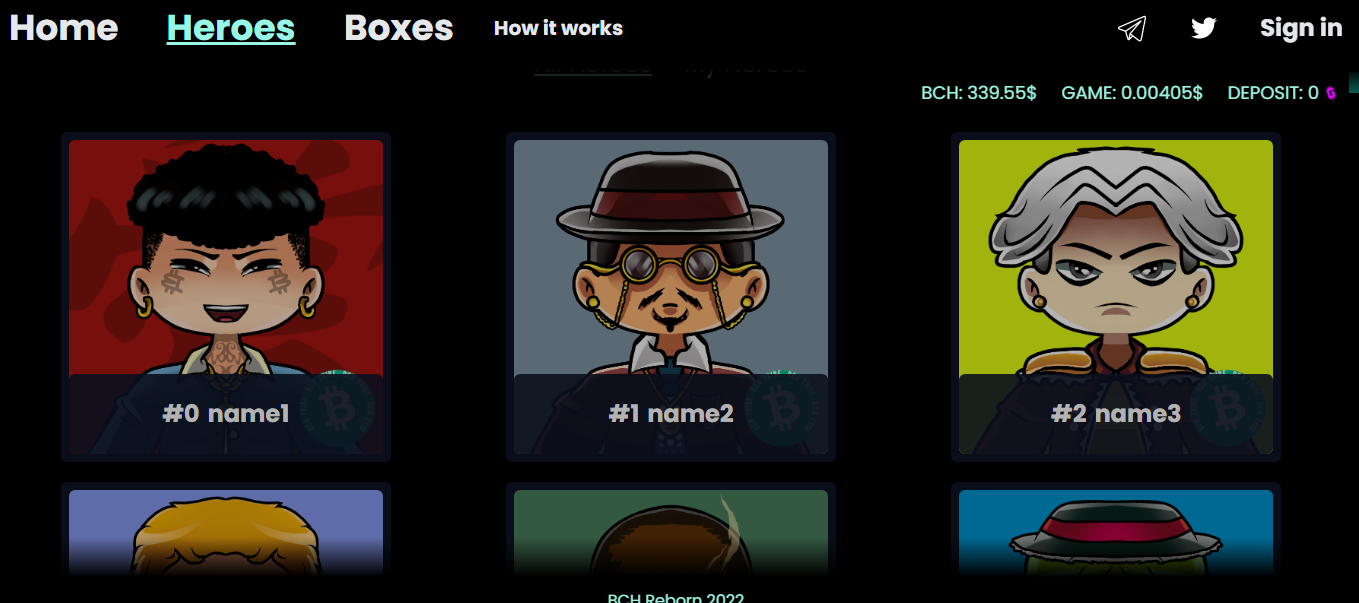Viewport: 1359px width, 603px height.
Task: Go to the Home page
Action: tap(64, 28)
